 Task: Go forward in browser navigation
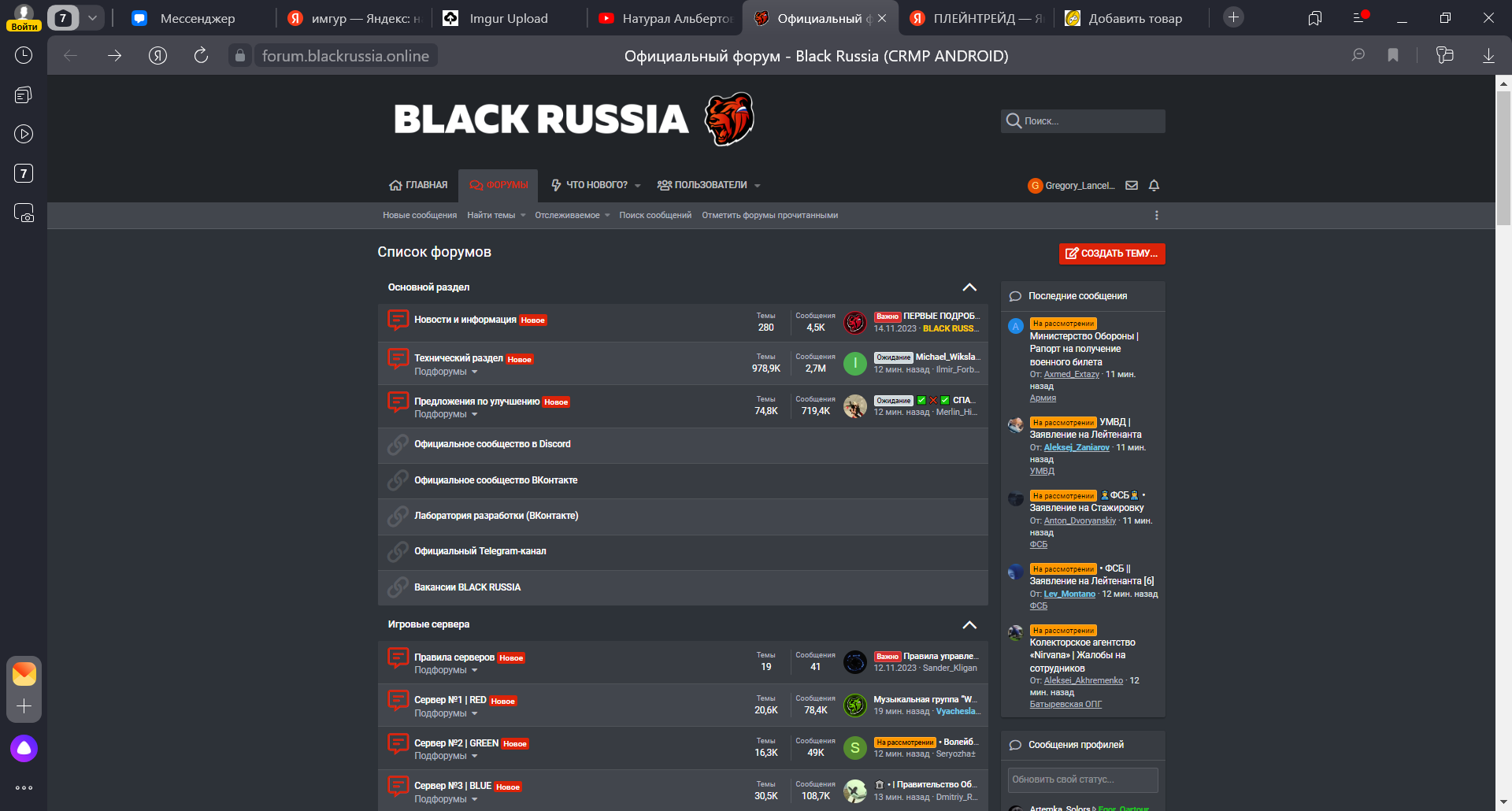(x=114, y=55)
